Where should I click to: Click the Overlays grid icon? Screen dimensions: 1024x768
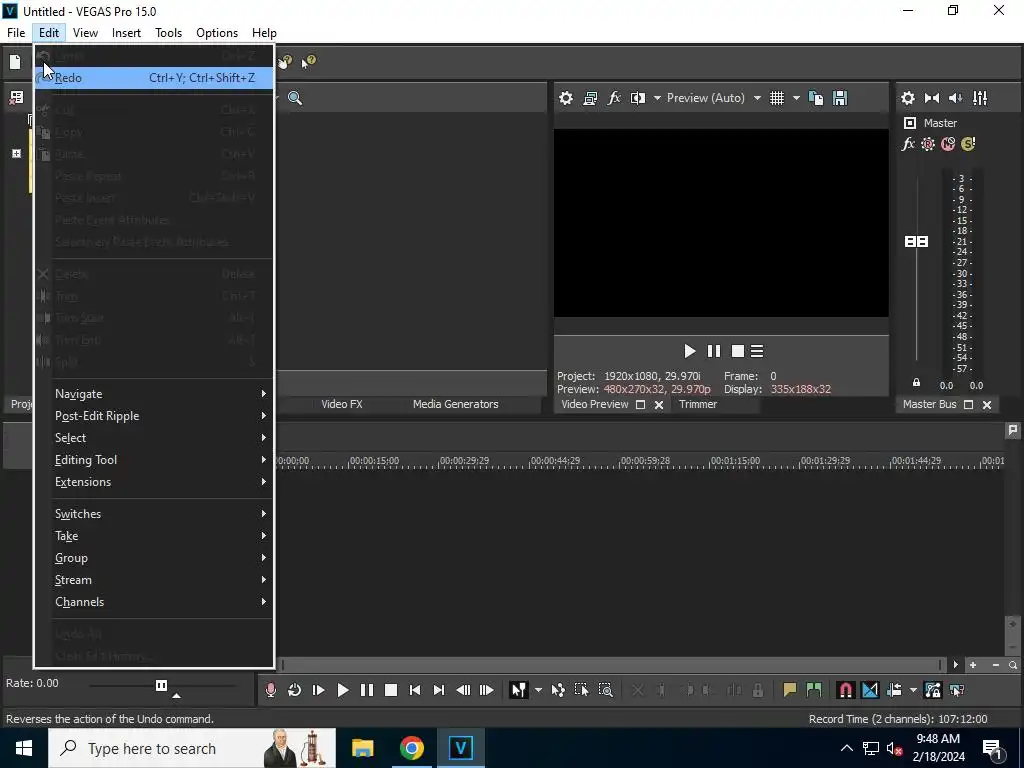[x=776, y=98]
